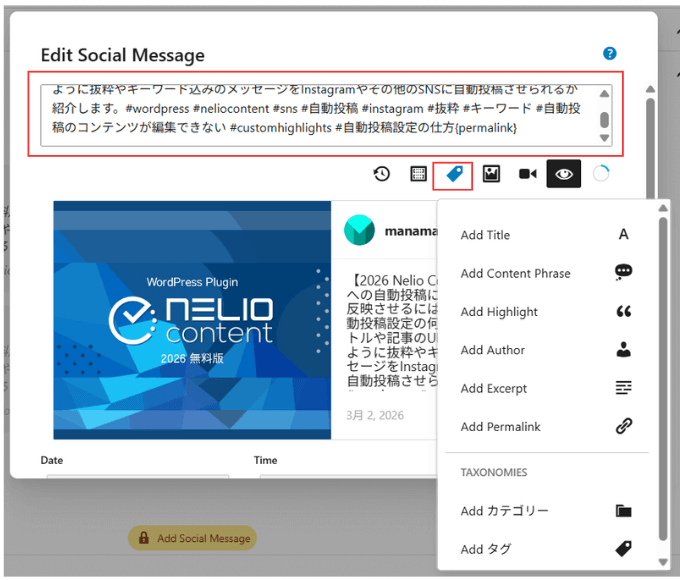Click the Add Social Message button

[192, 538]
